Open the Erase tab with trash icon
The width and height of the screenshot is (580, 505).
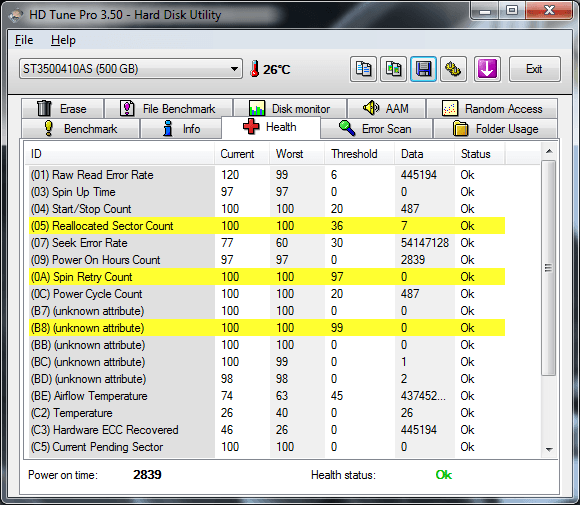pyautogui.click(x=62, y=108)
